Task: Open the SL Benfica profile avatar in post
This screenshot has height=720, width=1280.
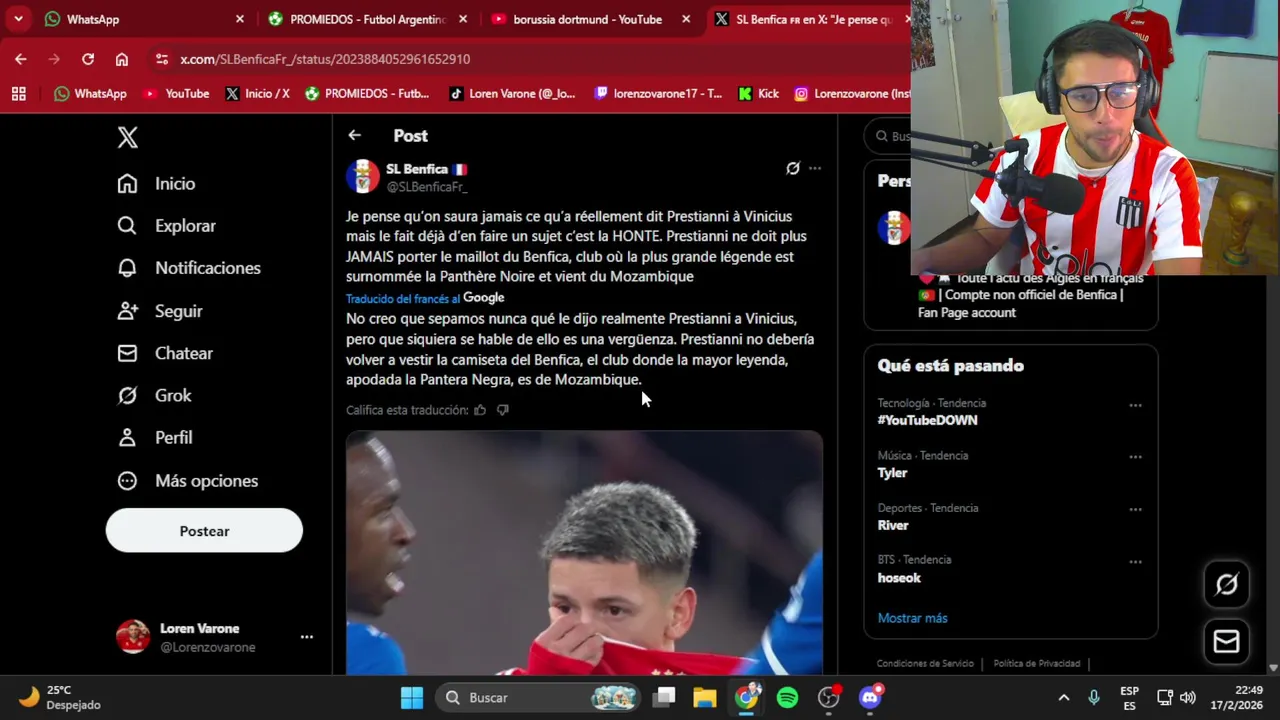Action: pos(363,177)
